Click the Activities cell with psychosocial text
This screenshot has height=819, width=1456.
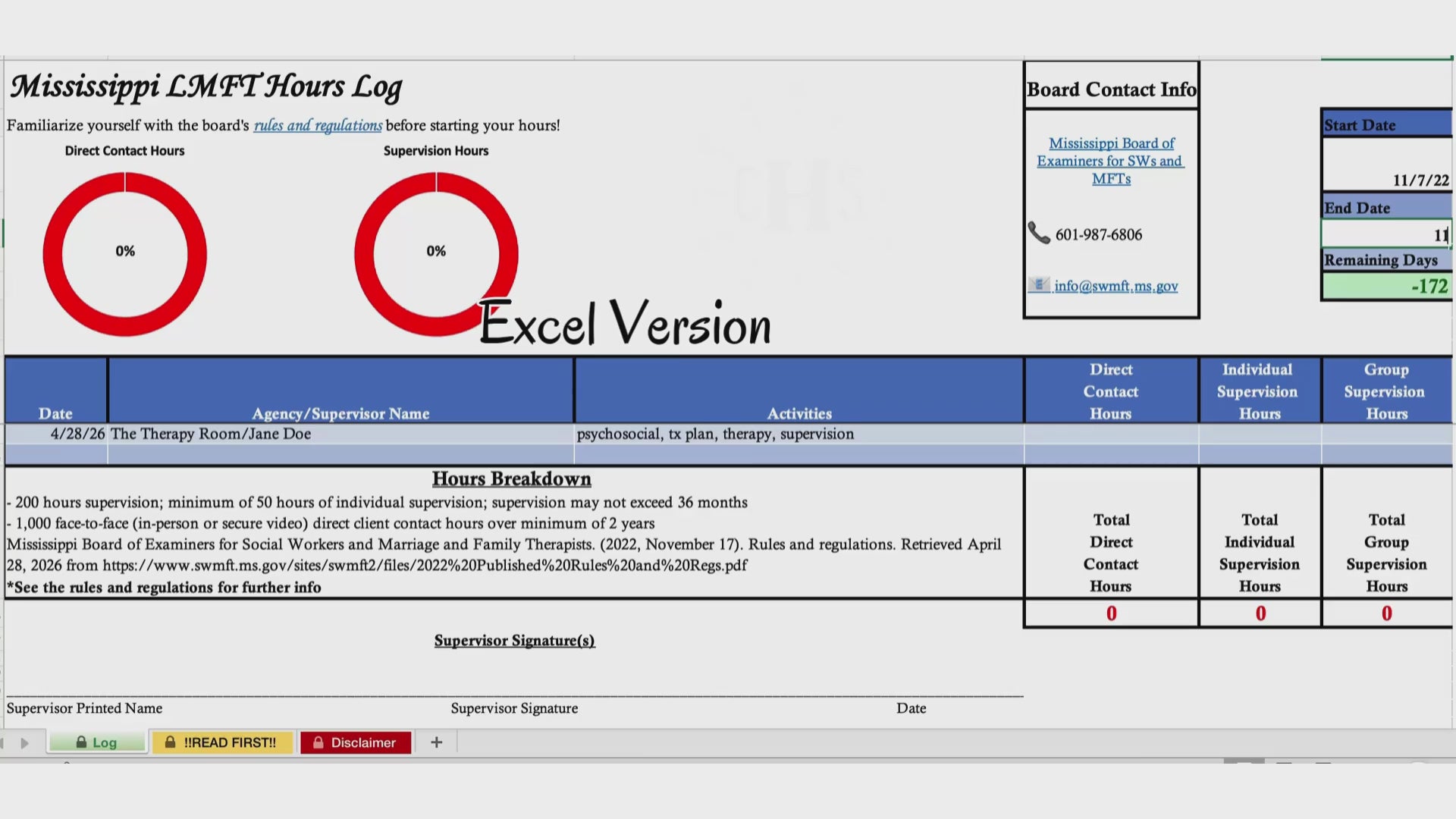tap(799, 434)
